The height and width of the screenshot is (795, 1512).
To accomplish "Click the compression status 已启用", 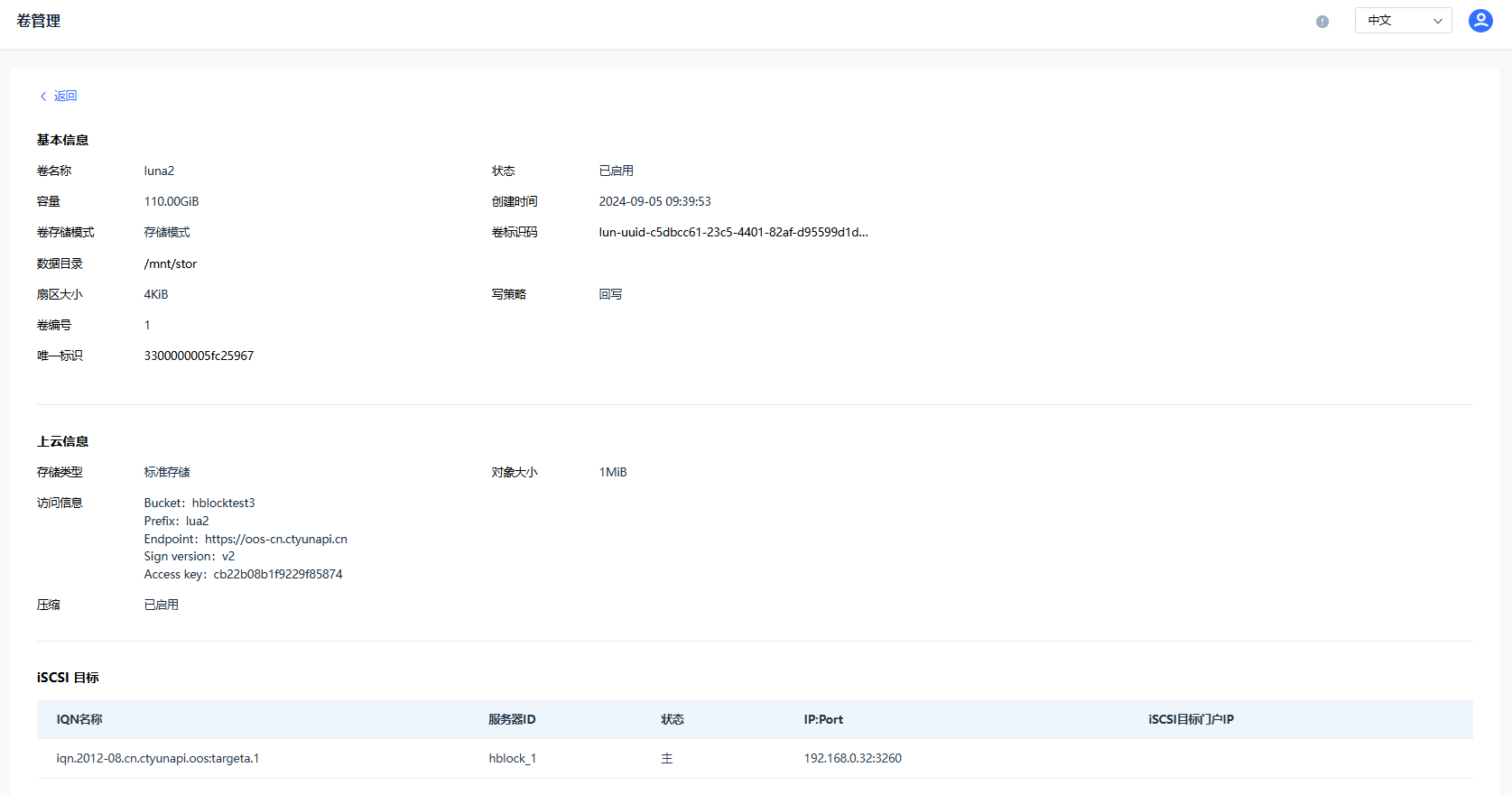I will (x=162, y=605).
